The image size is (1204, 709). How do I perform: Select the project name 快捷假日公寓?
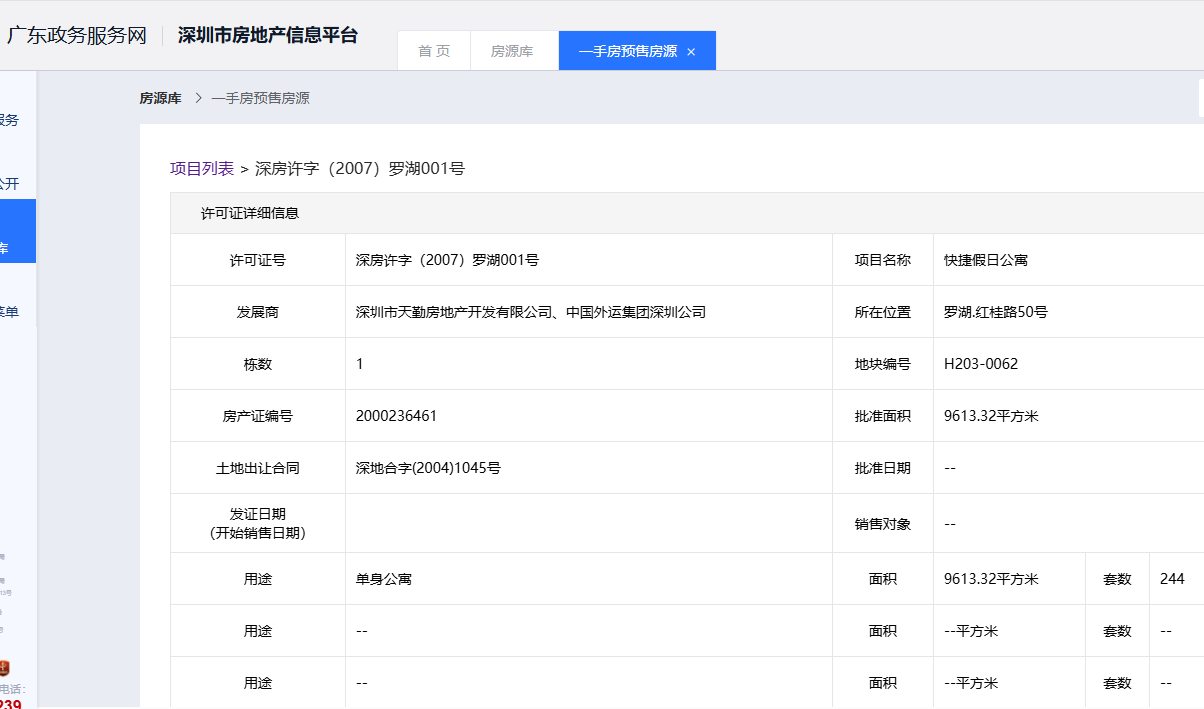986,260
